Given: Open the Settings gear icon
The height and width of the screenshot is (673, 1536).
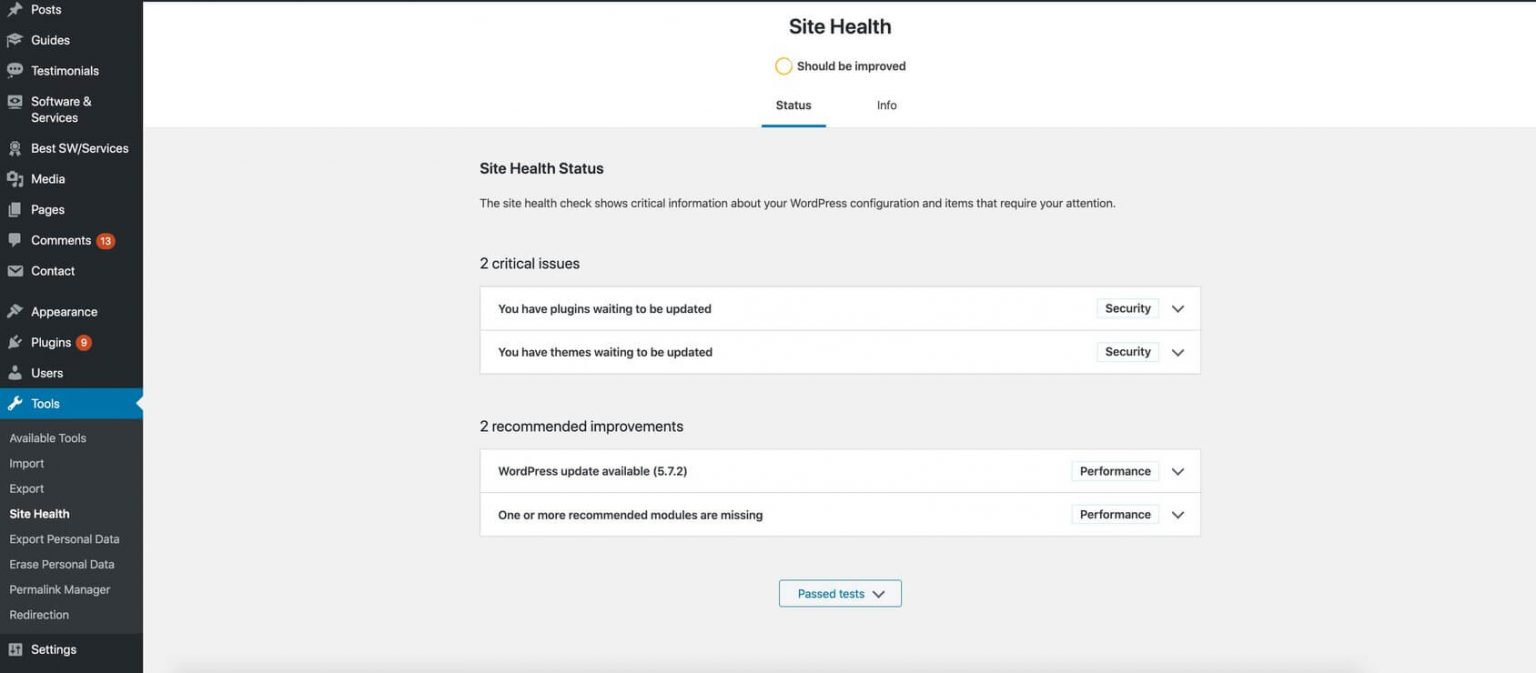Looking at the screenshot, I should tap(14, 649).
